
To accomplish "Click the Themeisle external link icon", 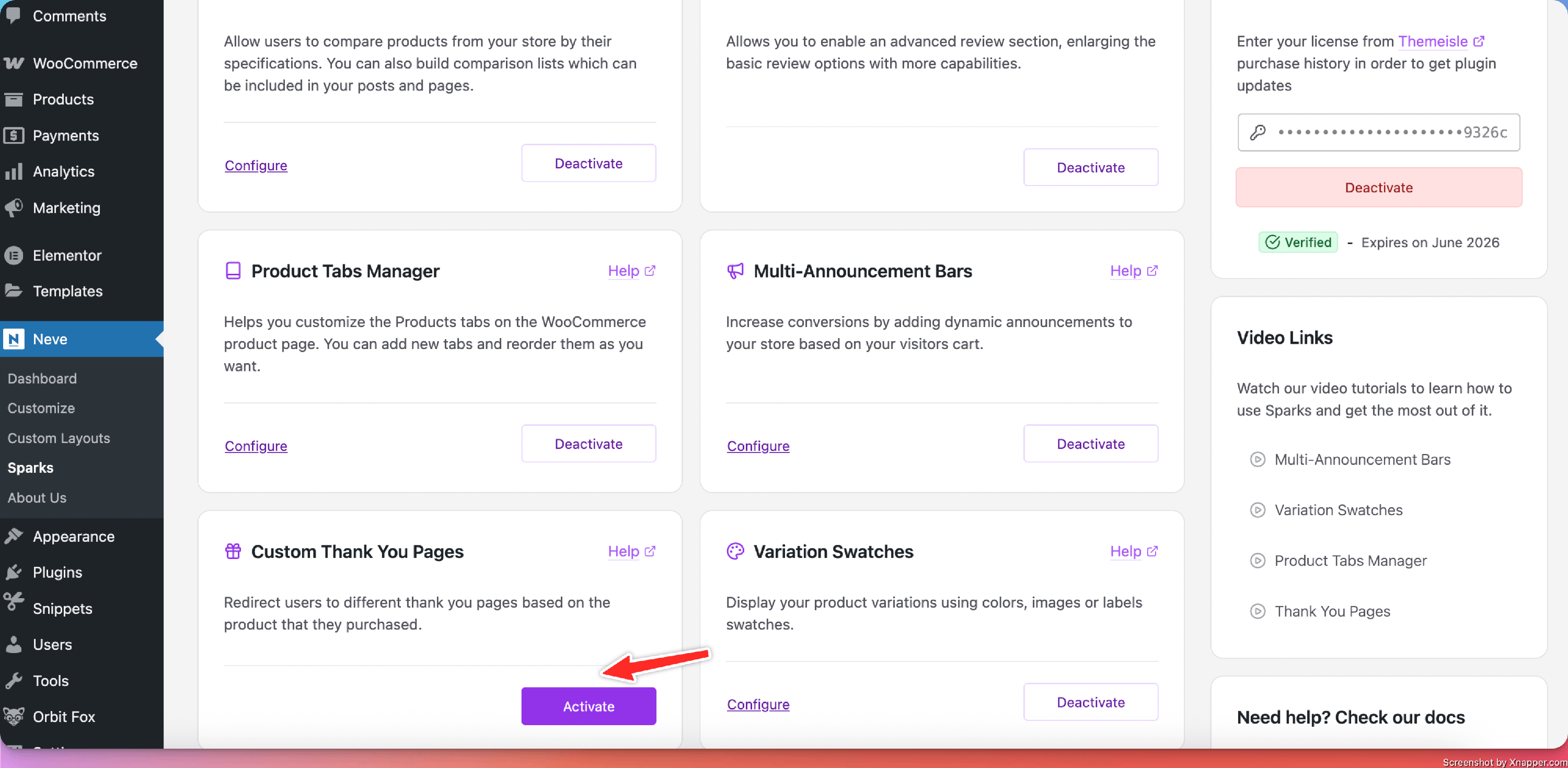I will [x=1479, y=41].
